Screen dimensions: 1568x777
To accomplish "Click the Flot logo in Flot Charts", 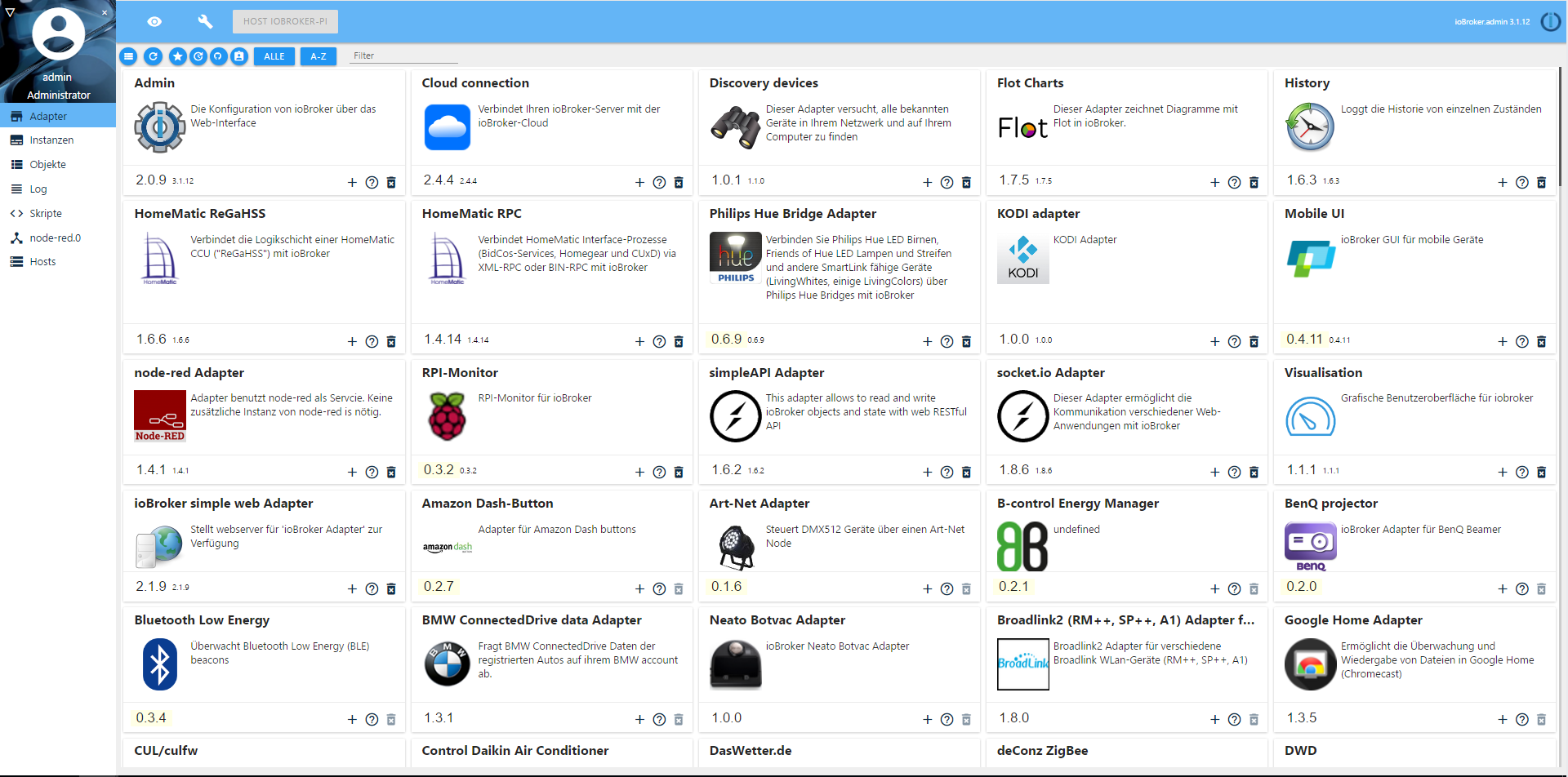I will point(1022,128).
